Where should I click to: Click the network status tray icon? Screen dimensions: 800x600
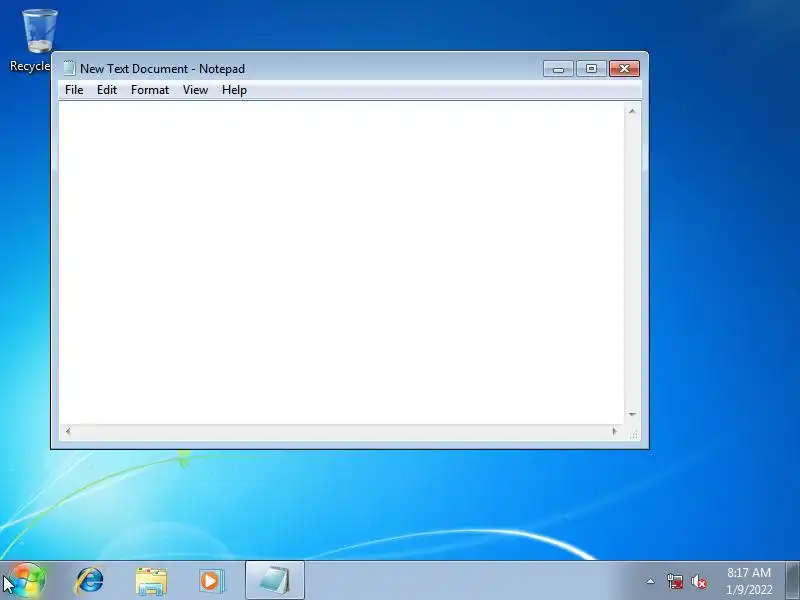click(x=674, y=581)
